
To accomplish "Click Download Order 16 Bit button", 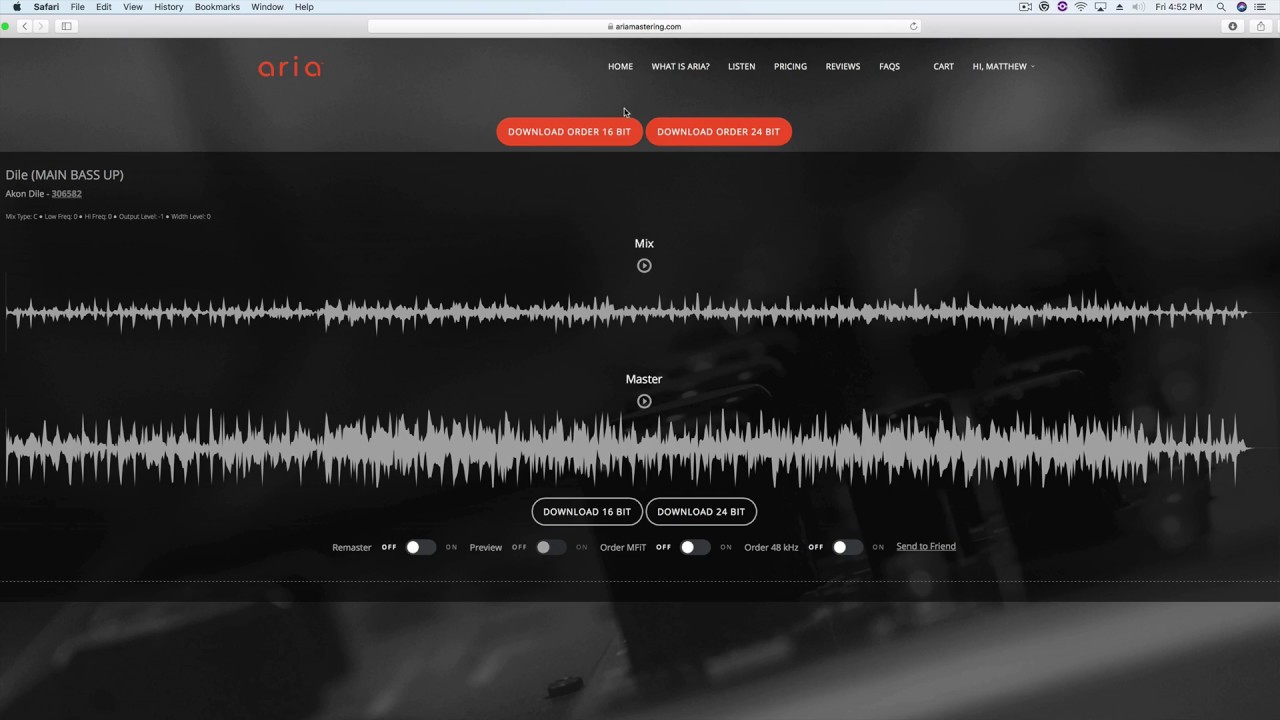I will point(569,132).
